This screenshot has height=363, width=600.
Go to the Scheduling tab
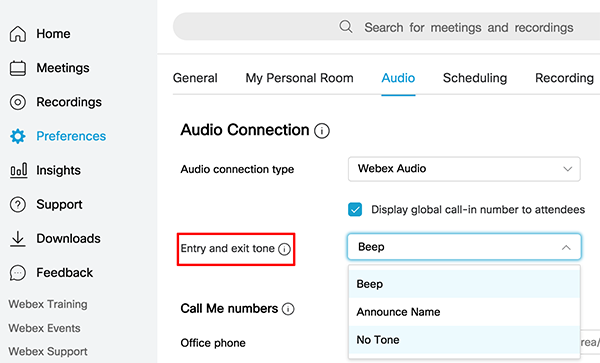[x=475, y=78]
